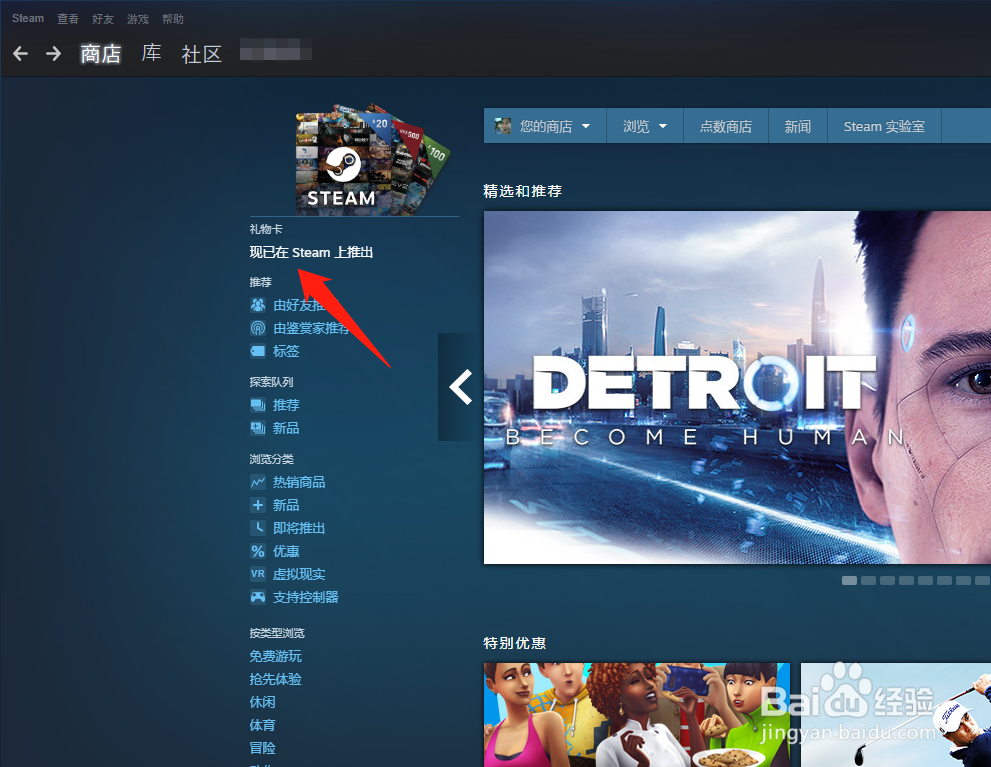This screenshot has height=767, width=991.
Task: Click the upcoming releases clock icon
Action: click(x=258, y=528)
